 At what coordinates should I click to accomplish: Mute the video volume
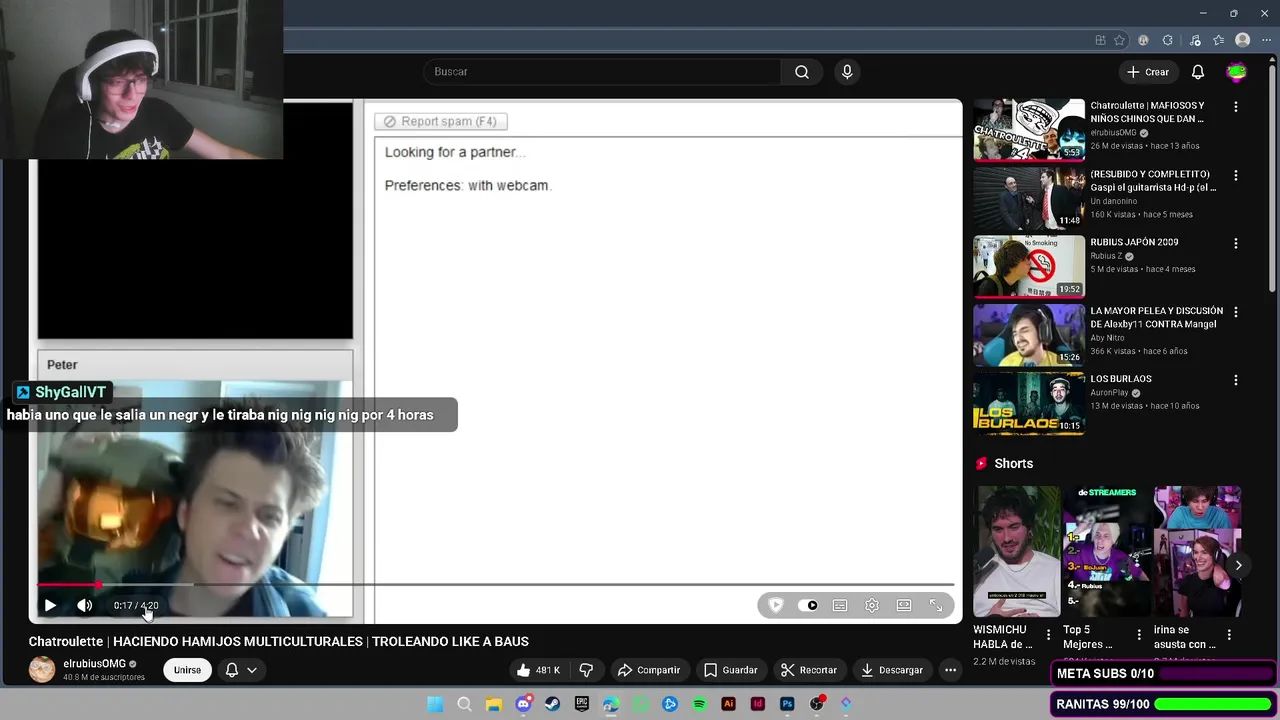[85, 605]
